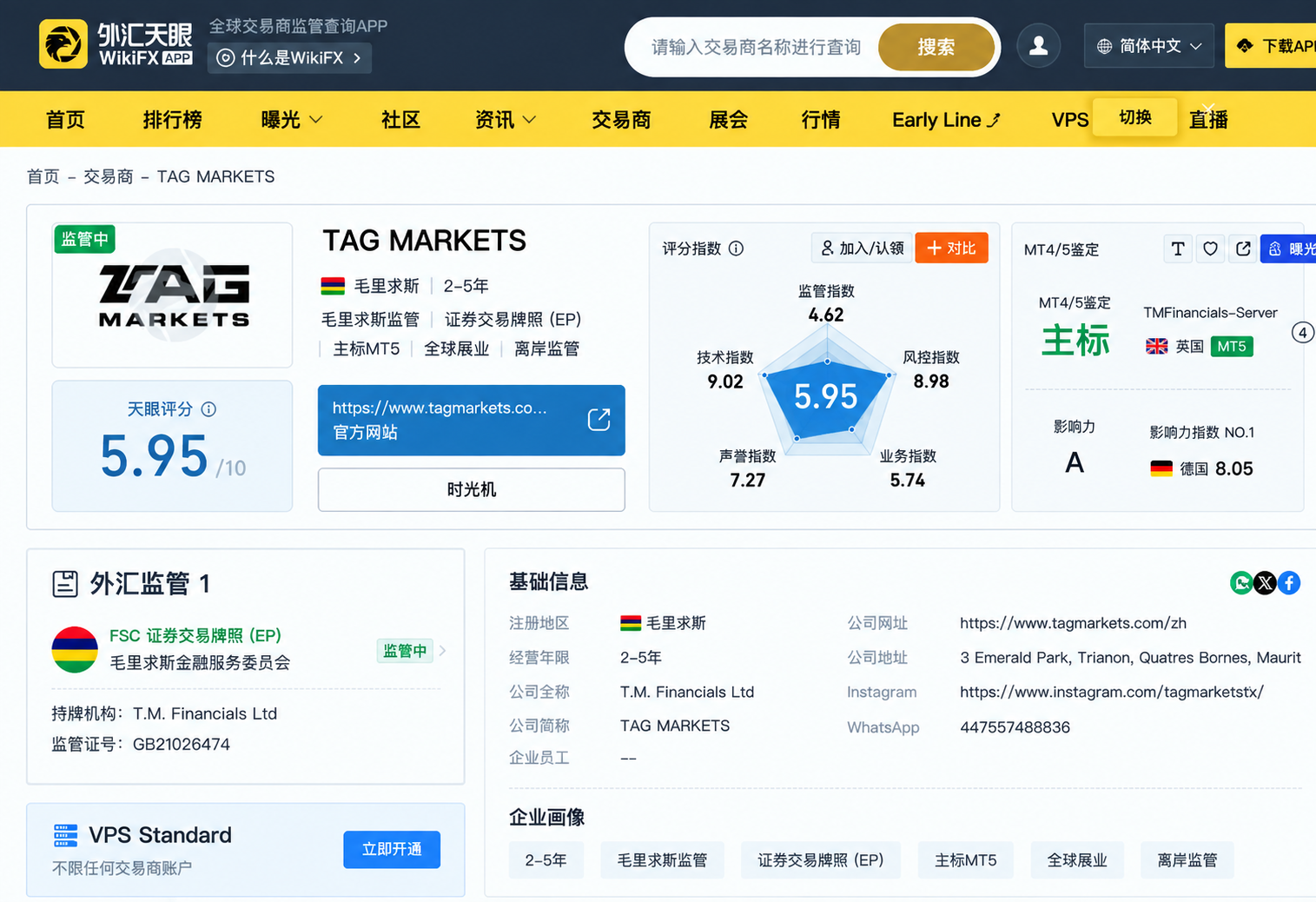The height and width of the screenshot is (902, 1316).
Task: Open the 交易商 navigation item
Action: [x=621, y=120]
